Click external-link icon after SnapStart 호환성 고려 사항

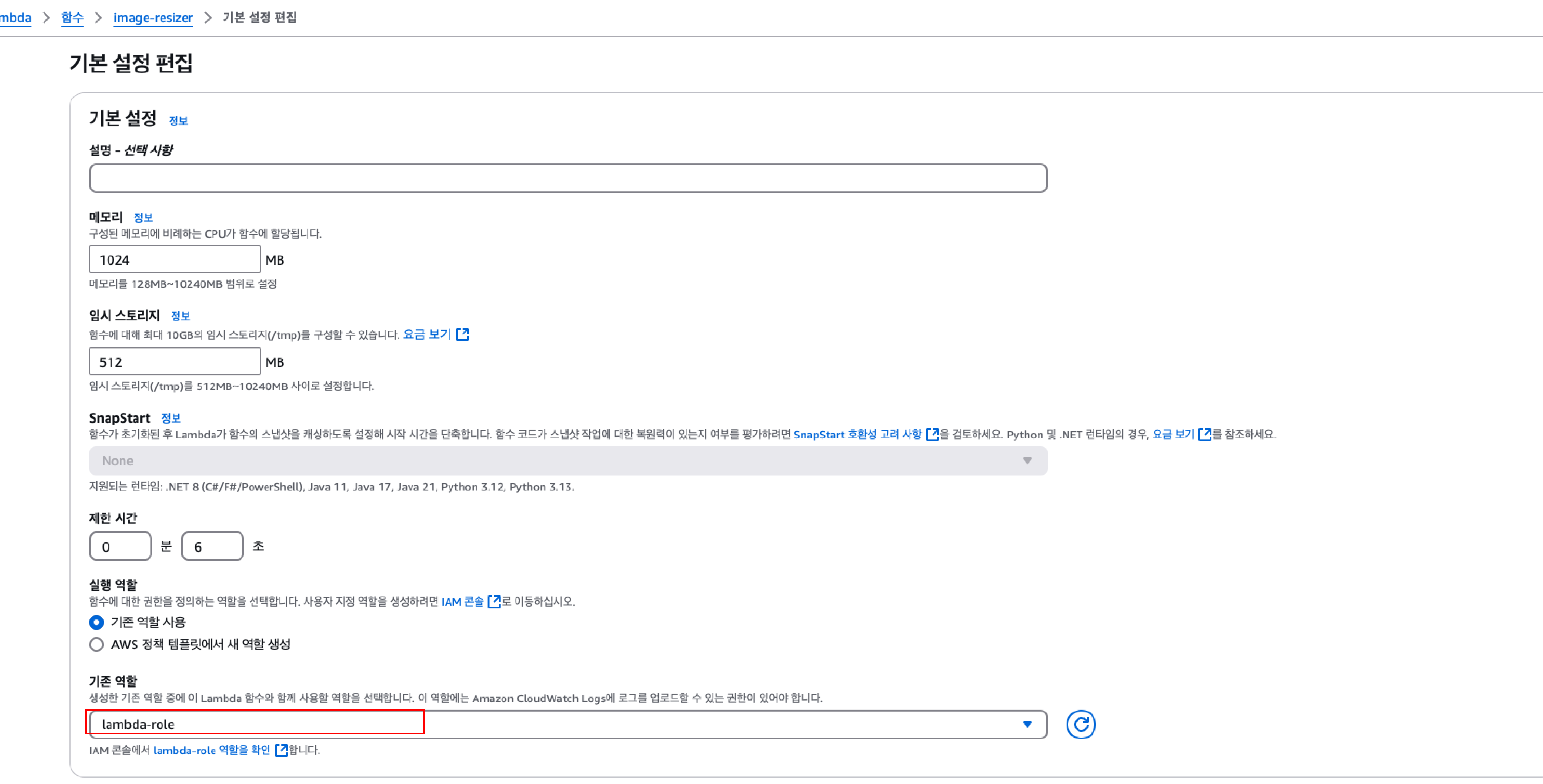click(x=932, y=434)
